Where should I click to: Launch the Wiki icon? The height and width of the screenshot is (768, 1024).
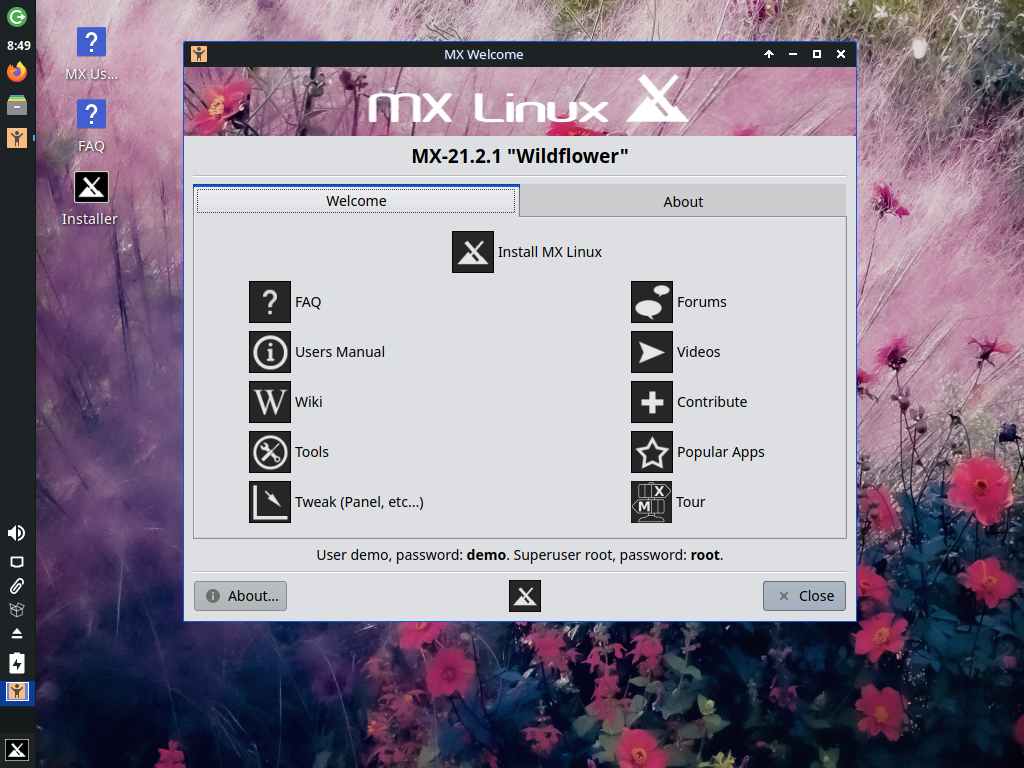(270, 402)
